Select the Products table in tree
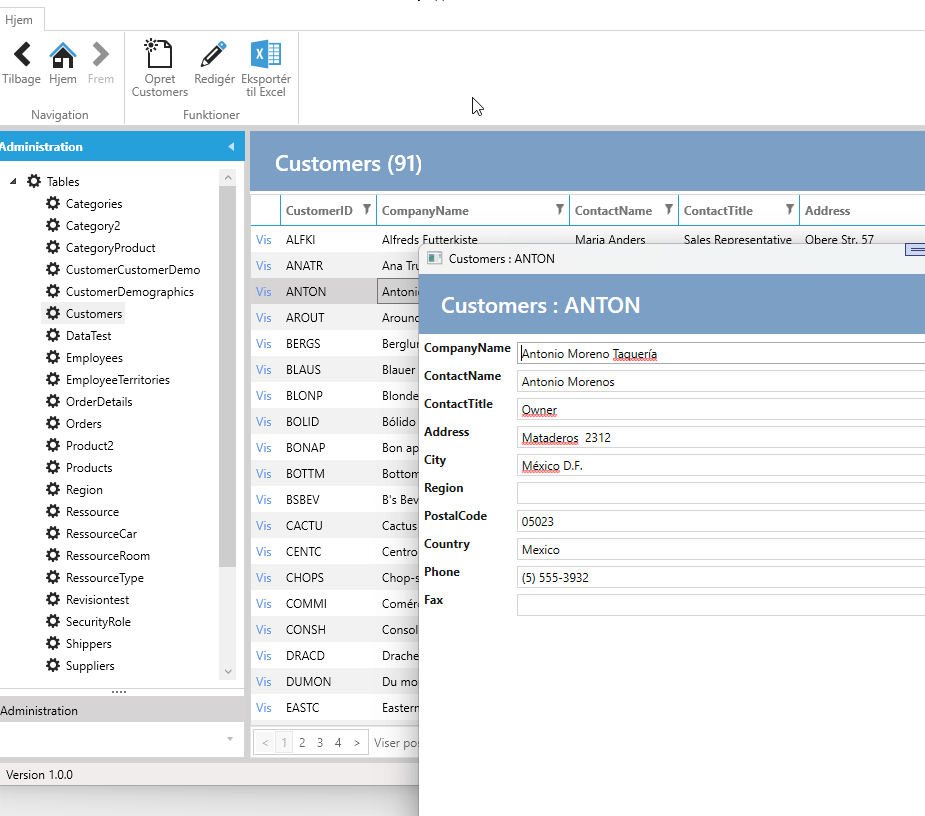 (89, 468)
